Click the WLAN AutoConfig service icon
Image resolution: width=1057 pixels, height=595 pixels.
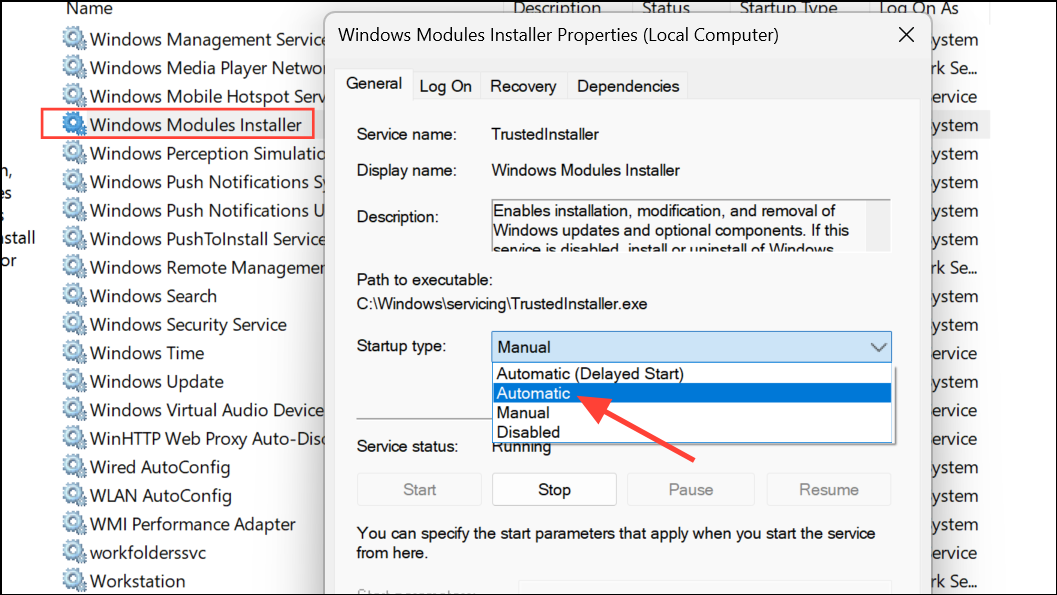(73, 495)
